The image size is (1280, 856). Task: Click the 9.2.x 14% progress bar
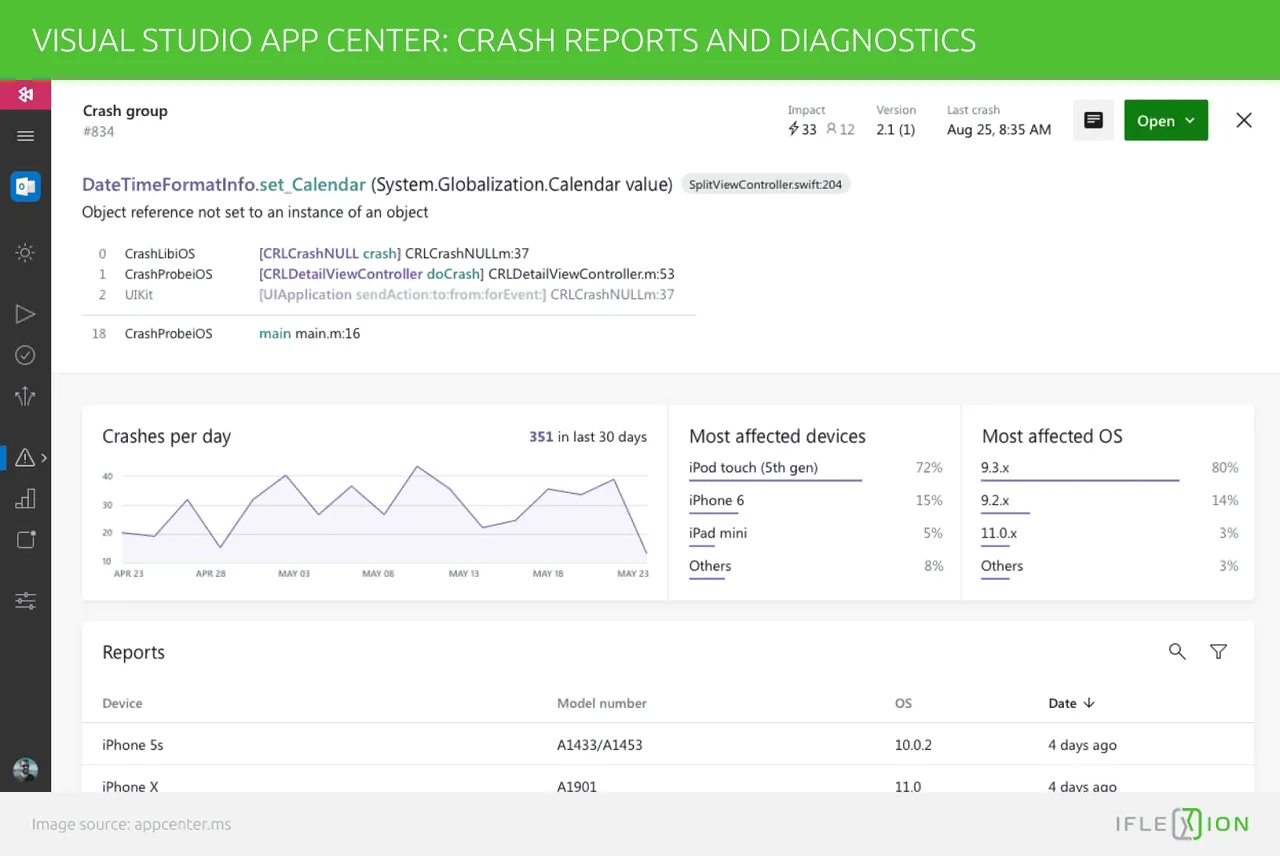pos(1005,513)
